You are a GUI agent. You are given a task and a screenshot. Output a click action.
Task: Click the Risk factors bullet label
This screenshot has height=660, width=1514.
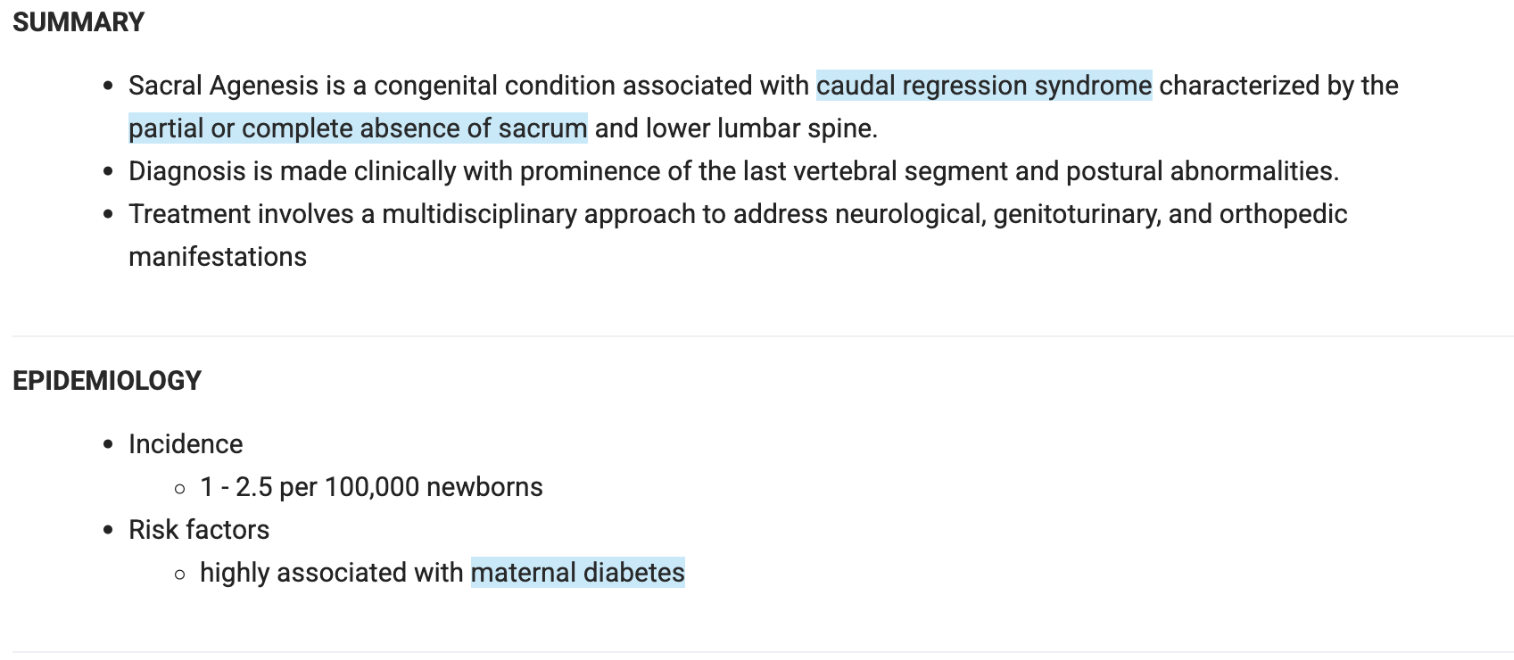pos(198,529)
